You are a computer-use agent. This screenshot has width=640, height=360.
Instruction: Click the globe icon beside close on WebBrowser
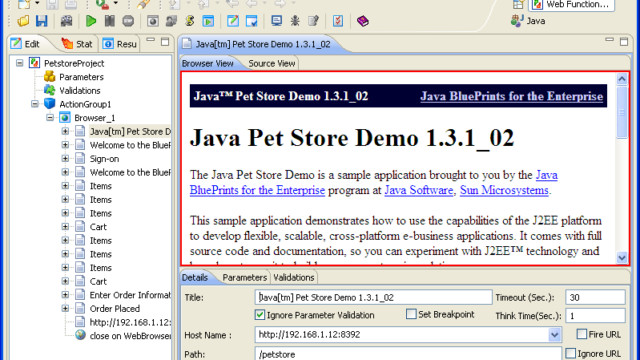[x=80, y=335]
